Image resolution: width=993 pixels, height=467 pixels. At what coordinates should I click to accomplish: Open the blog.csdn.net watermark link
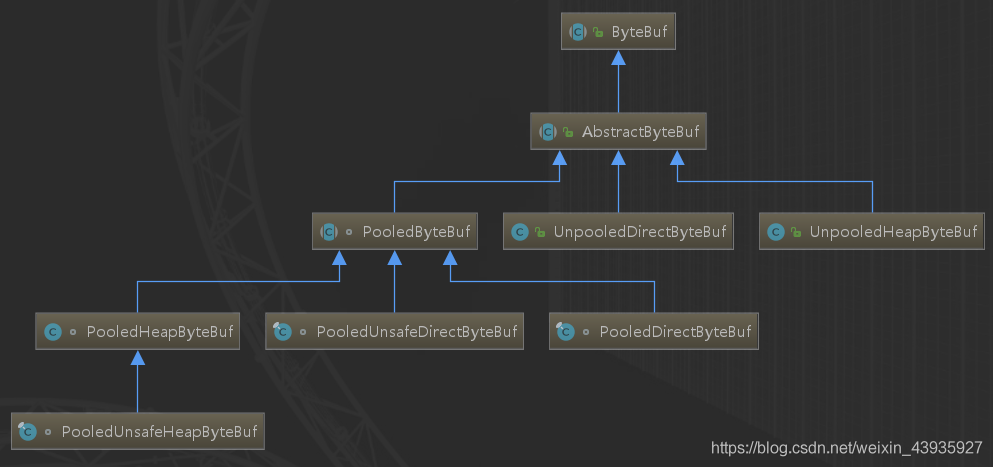(x=846, y=449)
